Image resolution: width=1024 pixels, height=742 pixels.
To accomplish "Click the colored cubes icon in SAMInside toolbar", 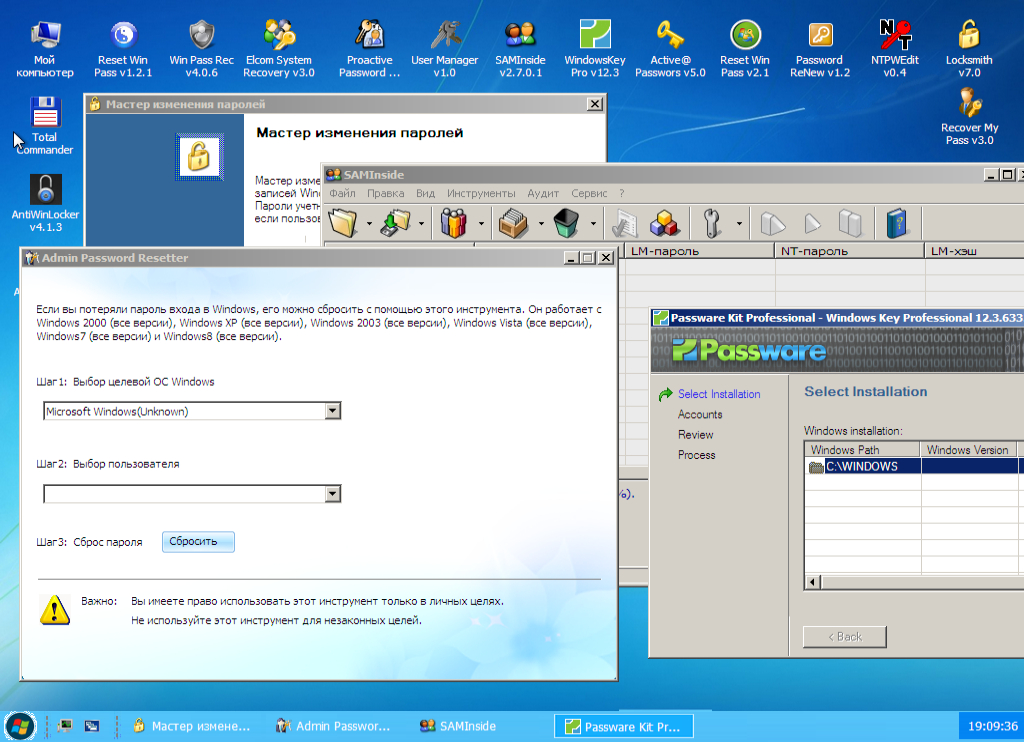I will pos(664,223).
